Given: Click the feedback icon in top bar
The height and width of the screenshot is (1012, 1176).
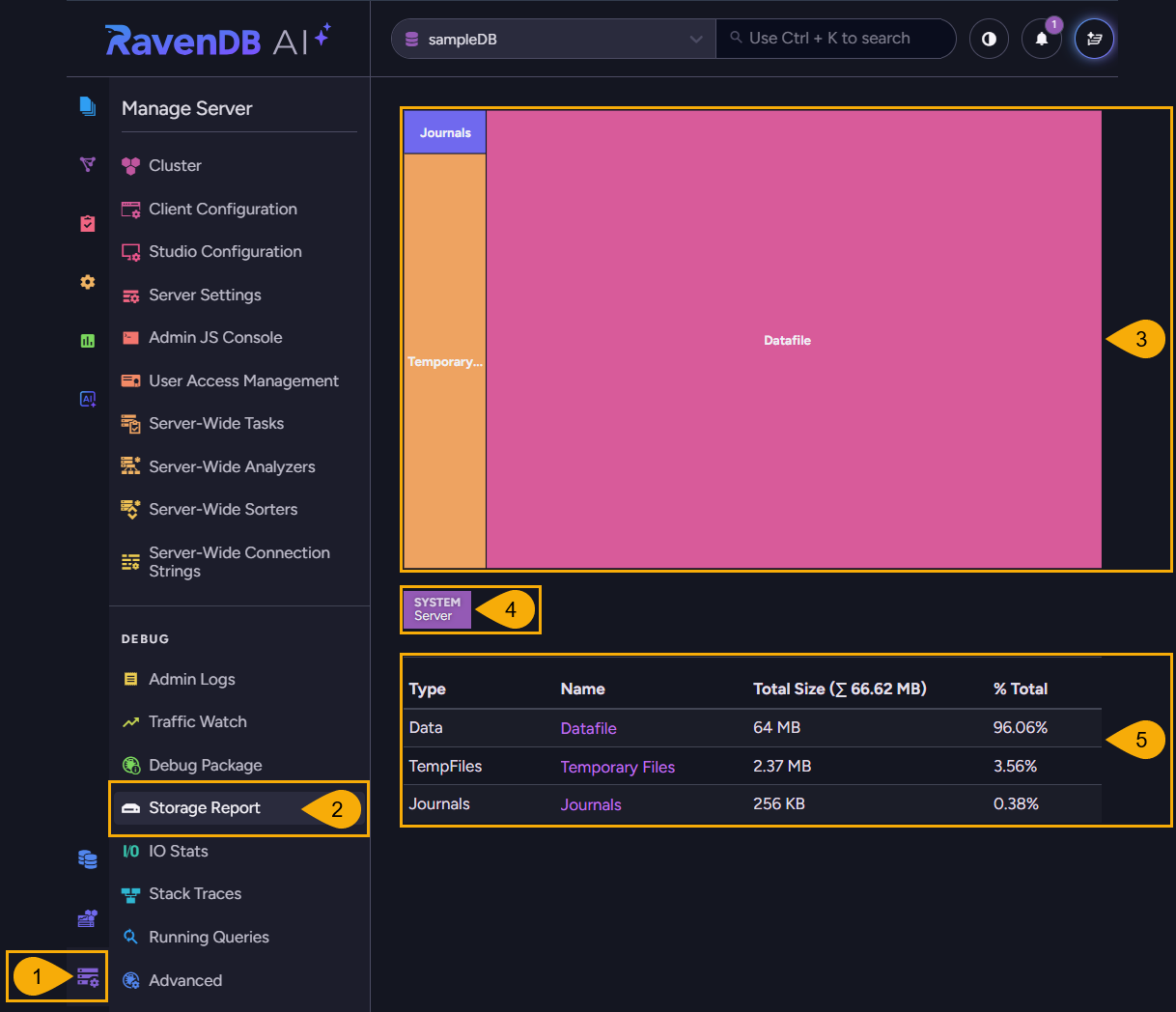Looking at the screenshot, I should coord(1094,40).
